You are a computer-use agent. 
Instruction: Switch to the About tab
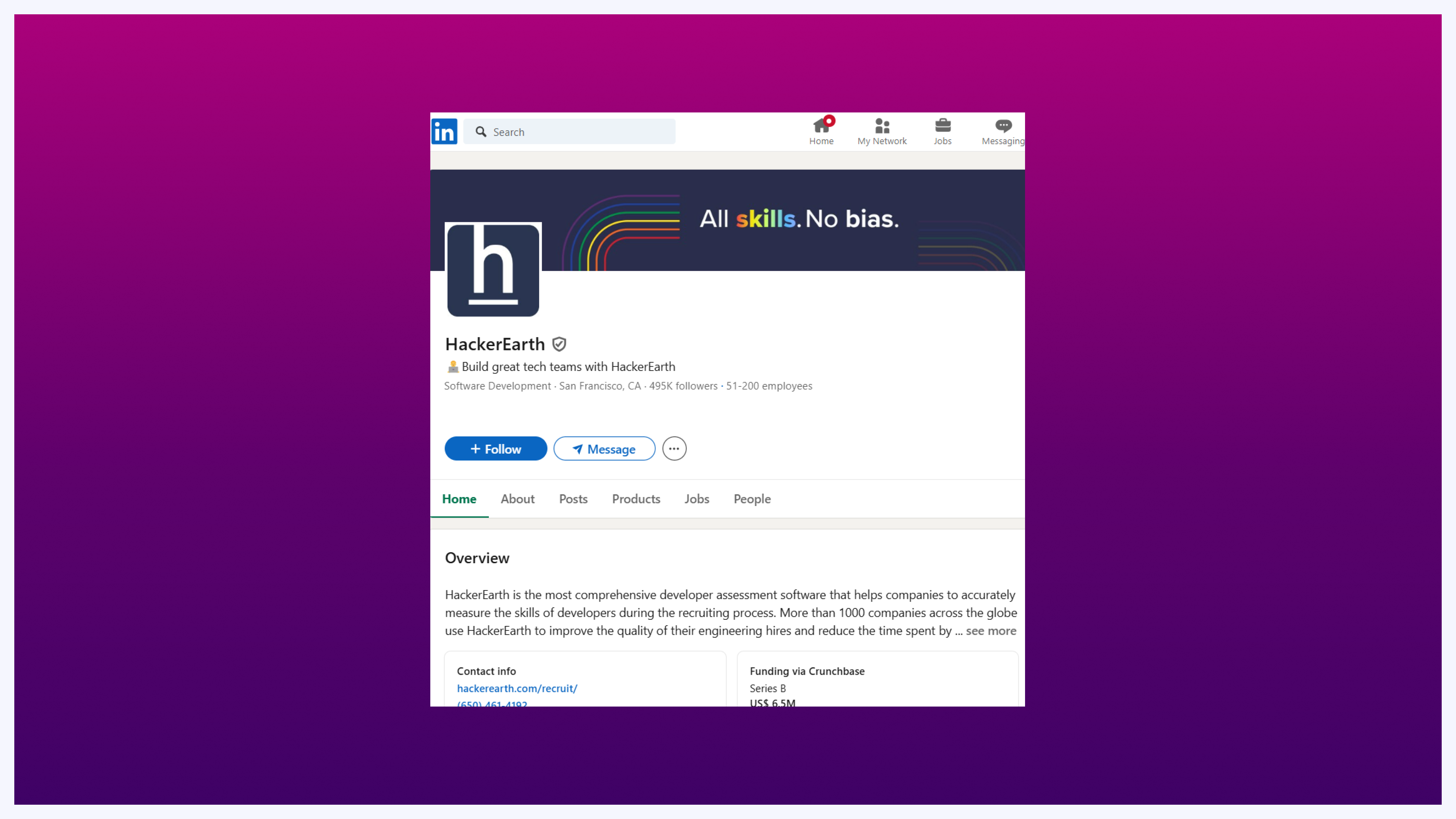click(x=517, y=499)
